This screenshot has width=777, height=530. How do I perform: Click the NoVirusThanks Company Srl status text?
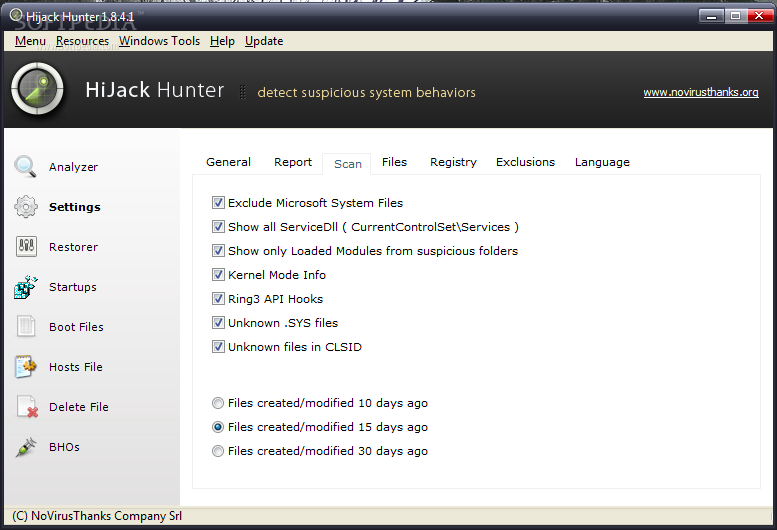click(97, 516)
